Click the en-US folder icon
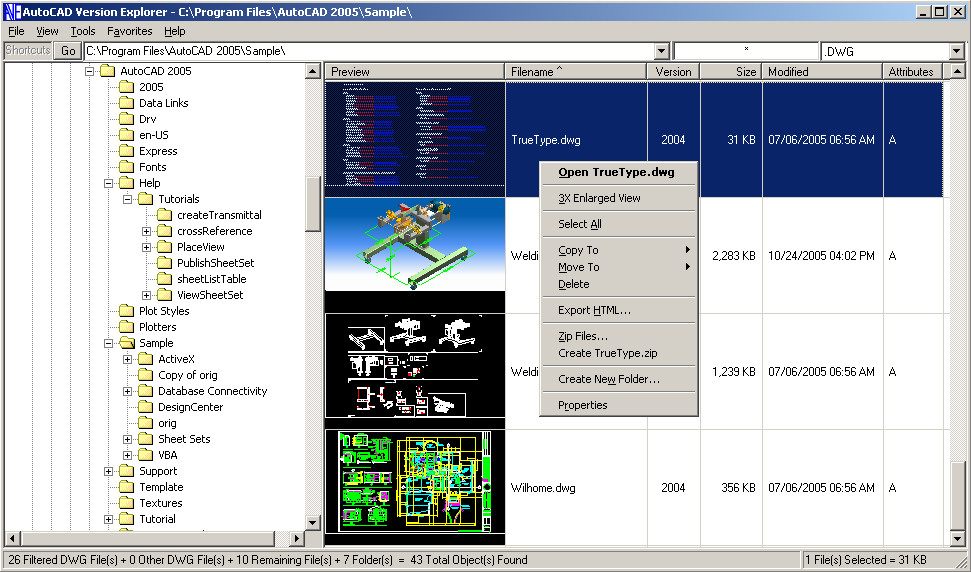 (x=126, y=136)
